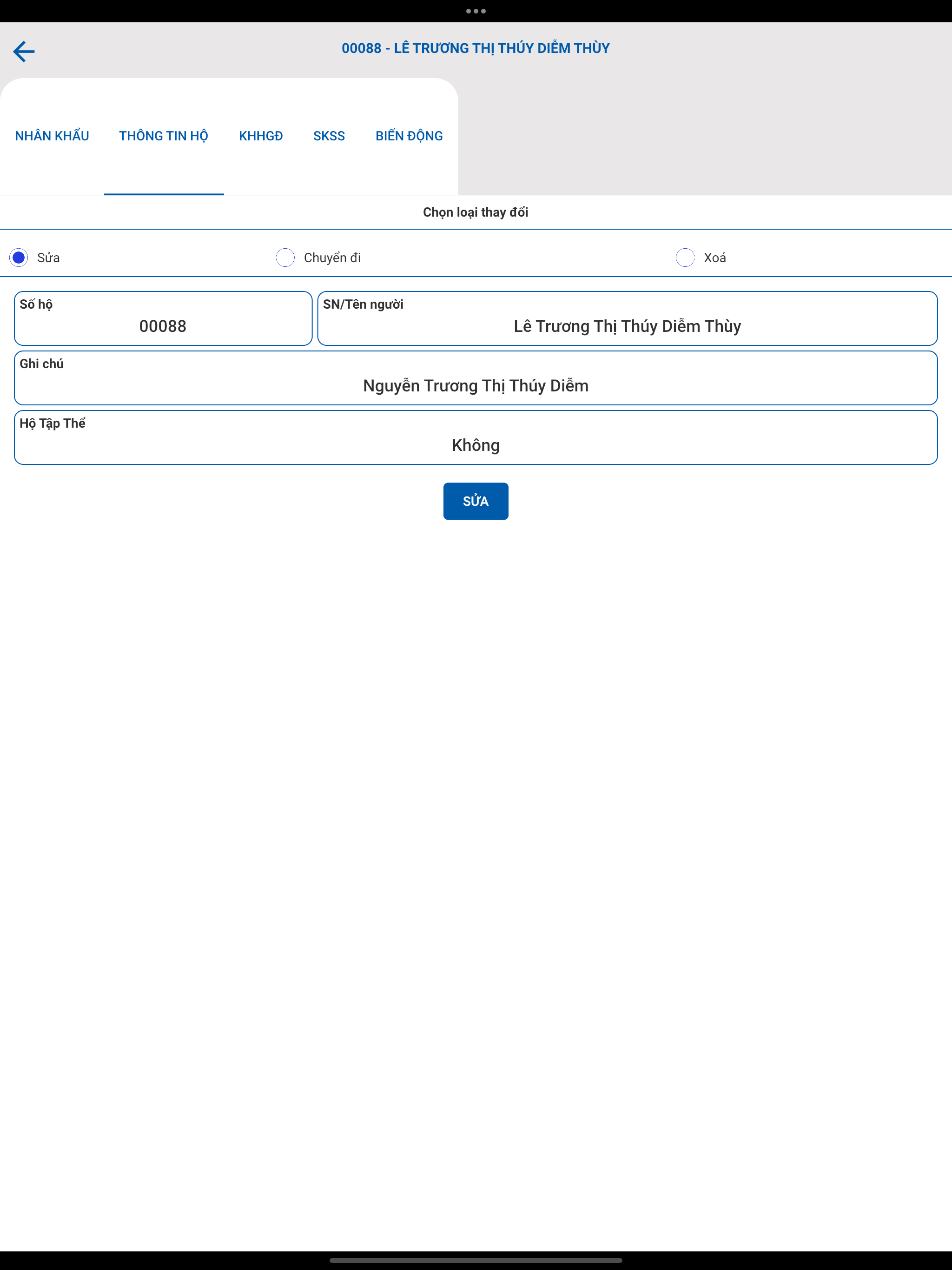
Task: Click the title 00088 - LÊ TRƯƠNG THỊ THÚY DIỄM THÙY
Action: [x=476, y=48]
